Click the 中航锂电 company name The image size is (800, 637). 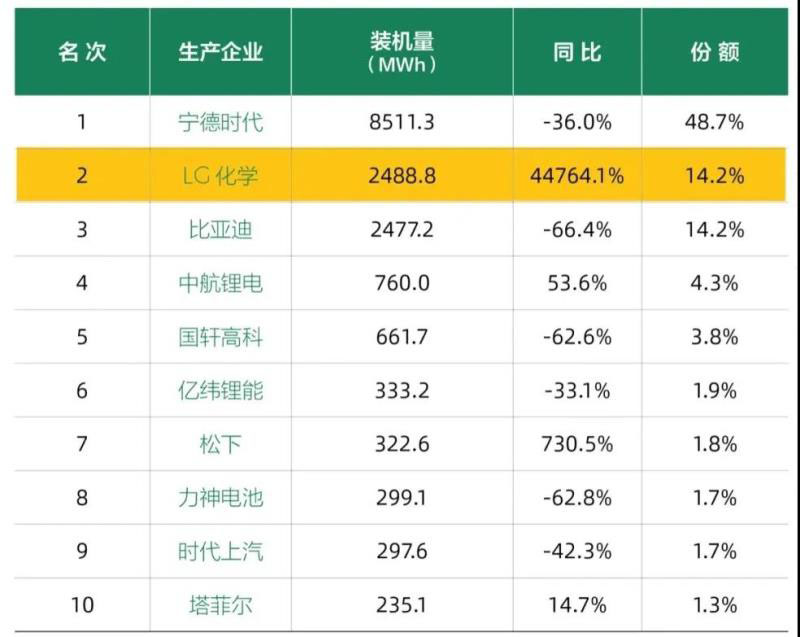click(220, 283)
